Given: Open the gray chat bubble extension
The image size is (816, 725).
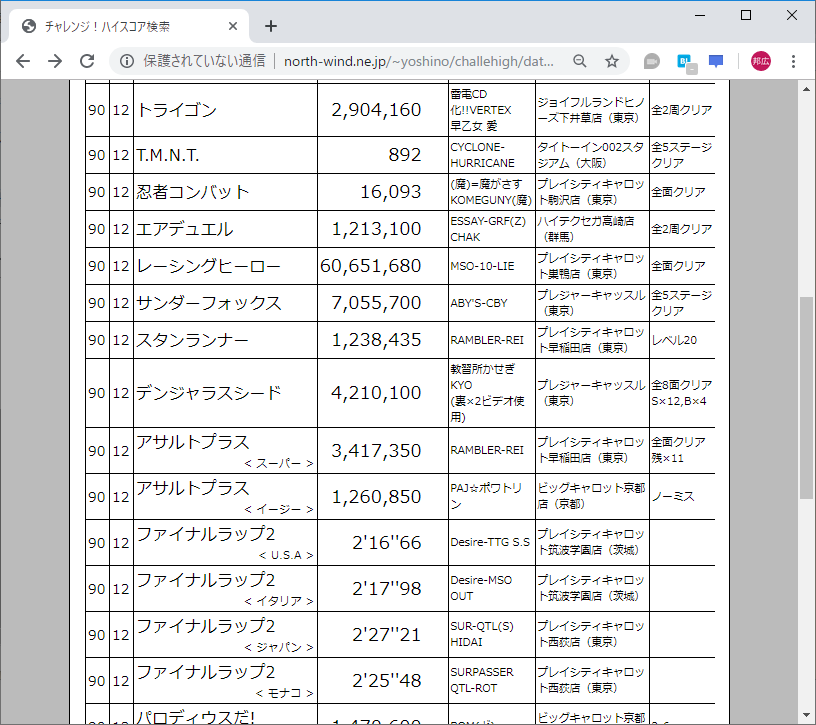Looking at the screenshot, I should pos(652,61).
